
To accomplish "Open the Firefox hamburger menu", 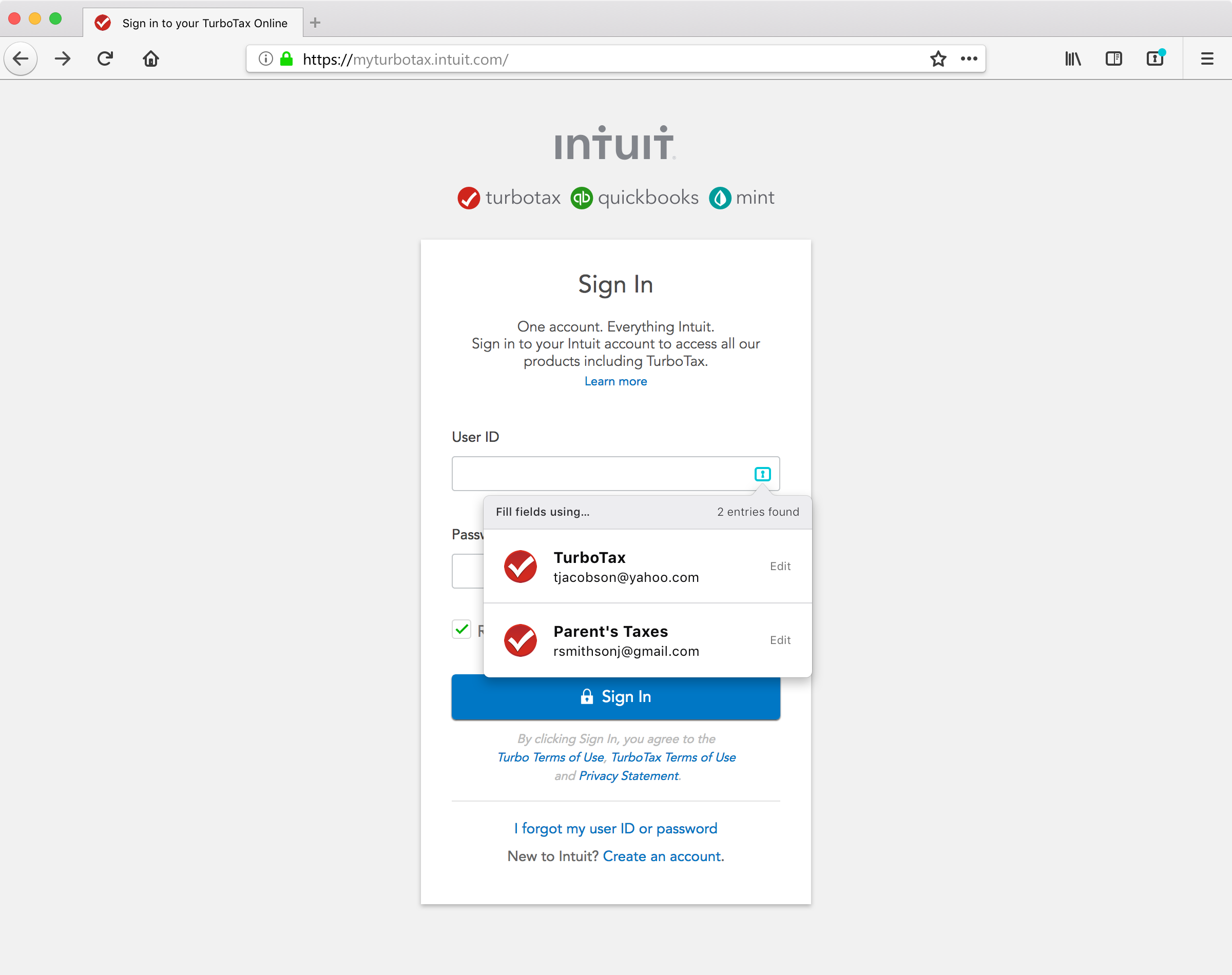I will point(1207,58).
